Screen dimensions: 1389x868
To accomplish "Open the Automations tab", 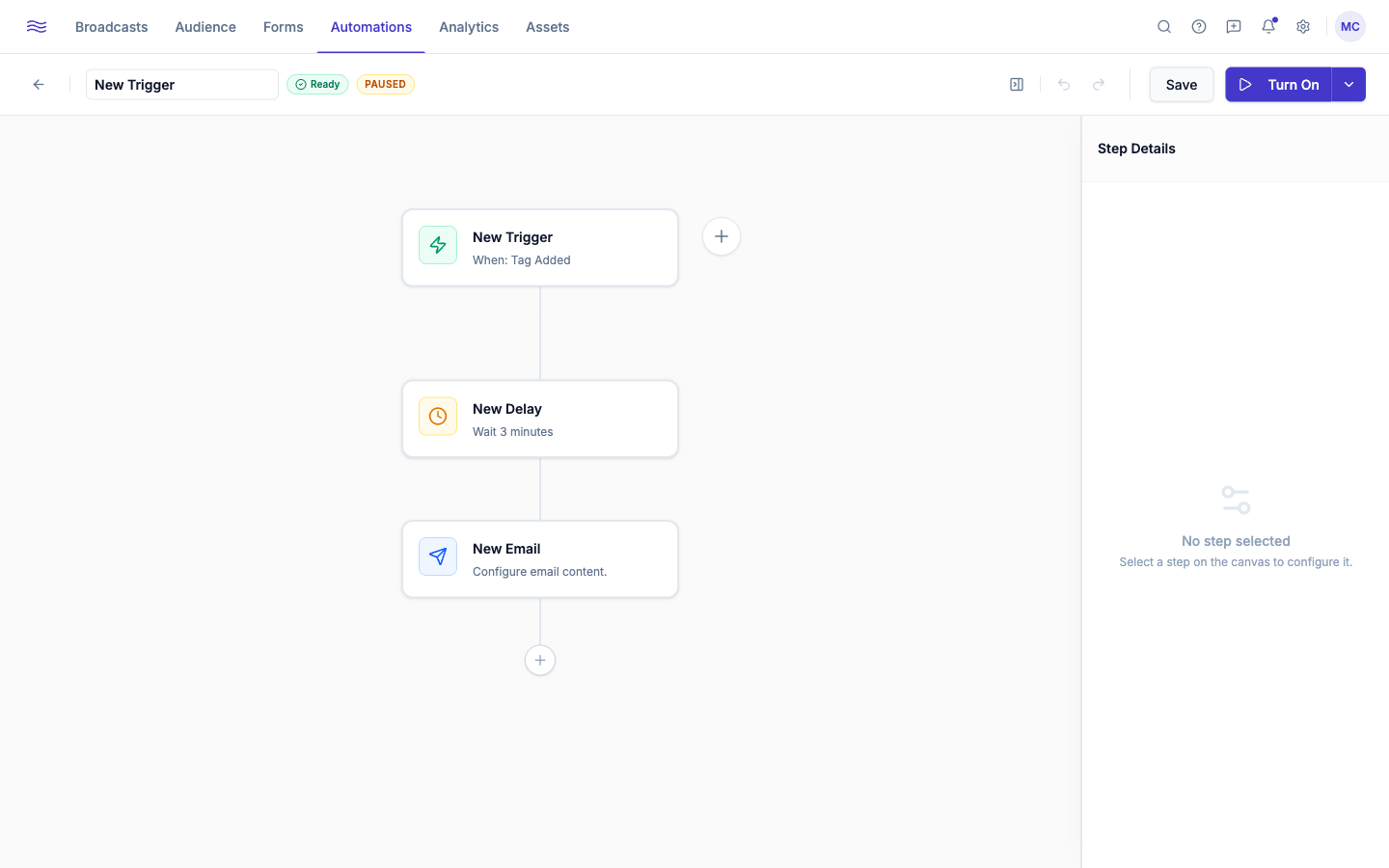I will tap(371, 27).
